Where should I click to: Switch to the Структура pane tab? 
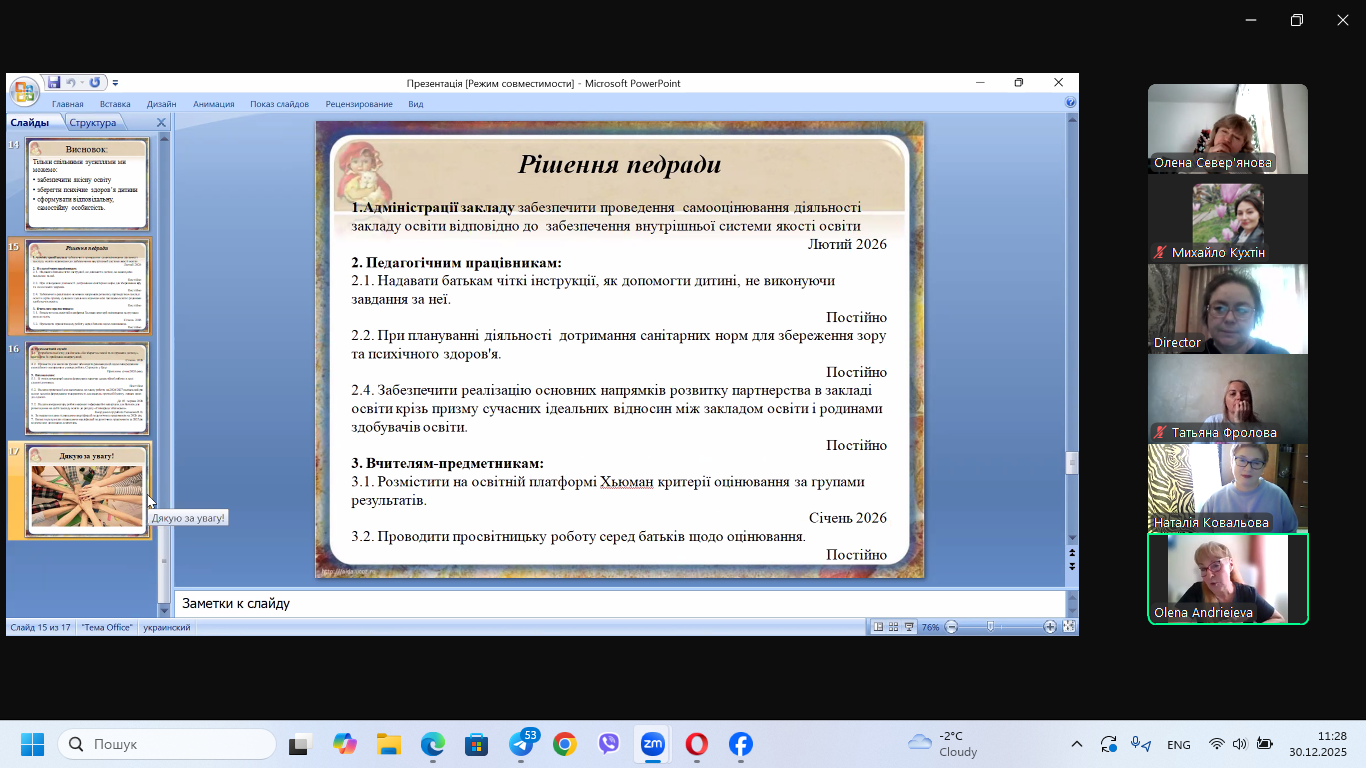pyautogui.click(x=92, y=122)
